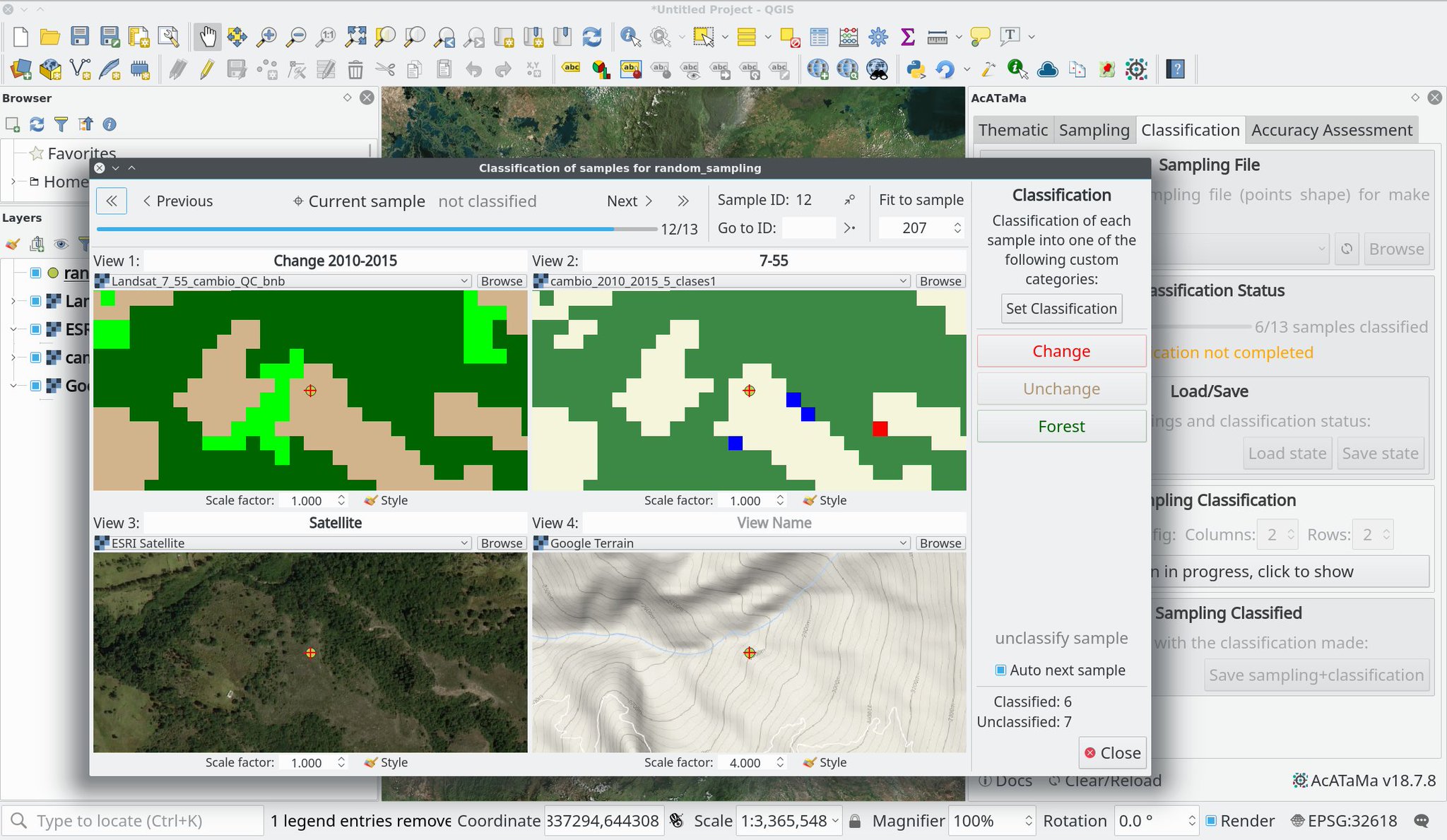Viewport: 1447px width, 840px height.
Task: Jump to first sample double-arrow button
Action: (112, 201)
